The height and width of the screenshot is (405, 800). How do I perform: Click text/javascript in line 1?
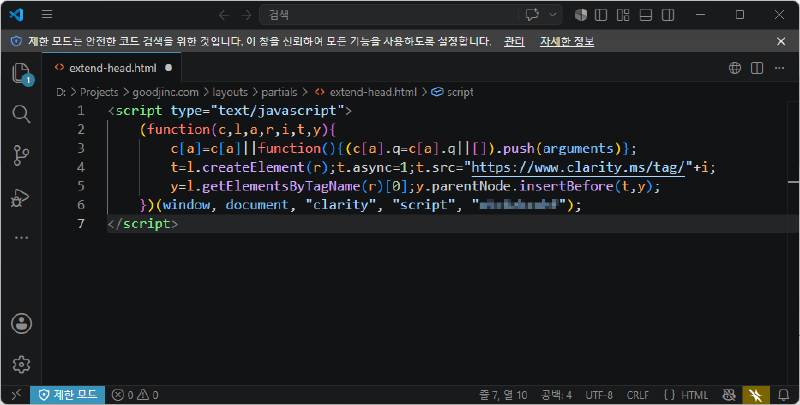coord(278,111)
